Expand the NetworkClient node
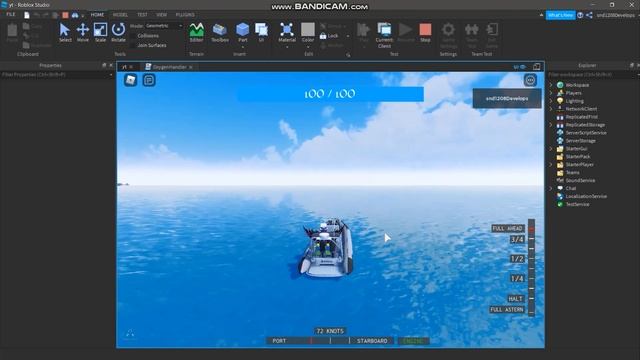Viewport: 640px width, 360px height. [x=551, y=109]
